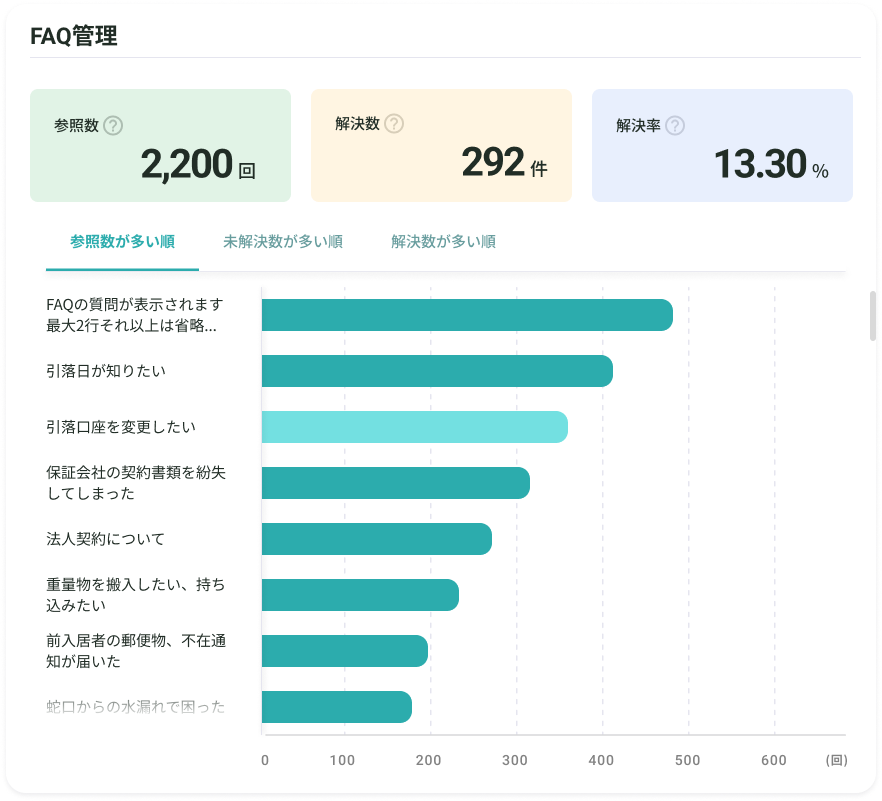This screenshot has height=801, width=882.
Task: Click the help icon next to 解決数
Action: pos(393,124)
